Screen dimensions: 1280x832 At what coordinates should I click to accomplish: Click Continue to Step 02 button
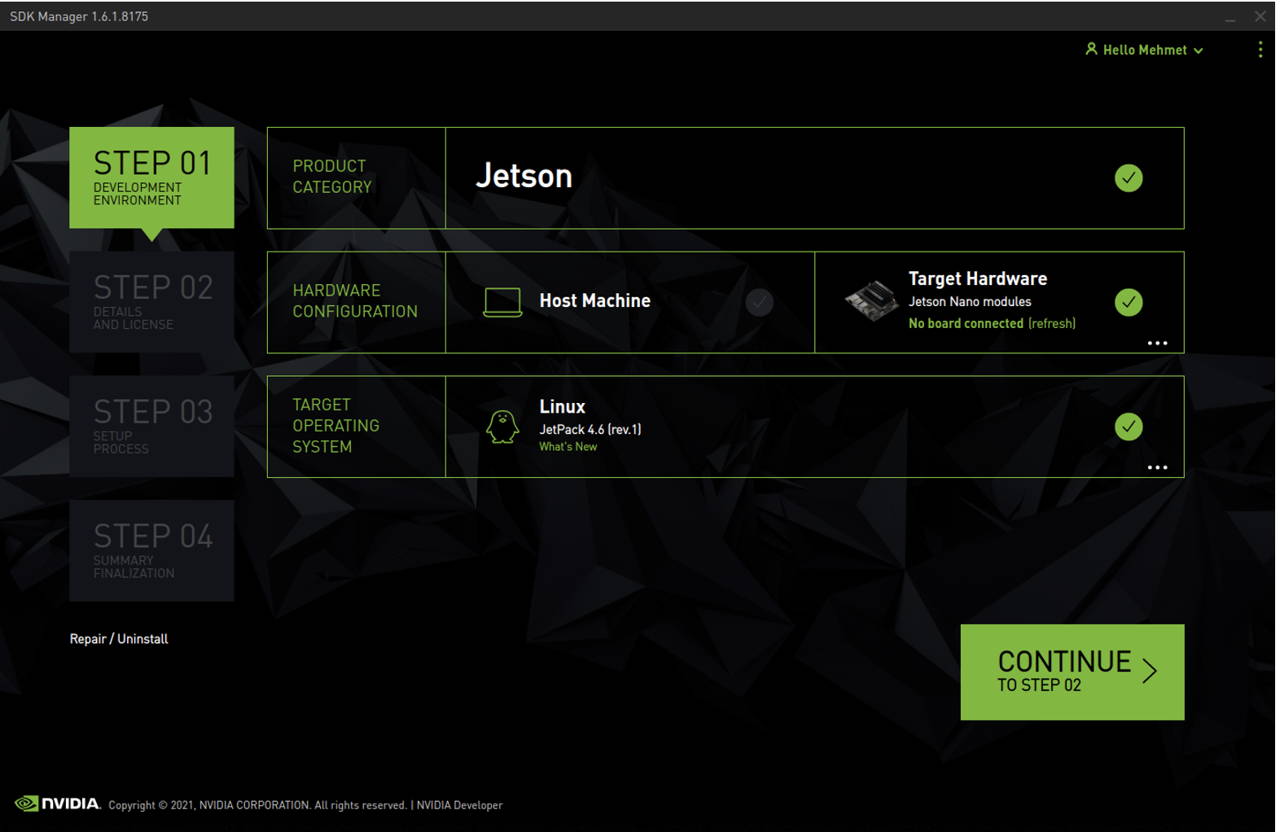tap(1072, 672)
